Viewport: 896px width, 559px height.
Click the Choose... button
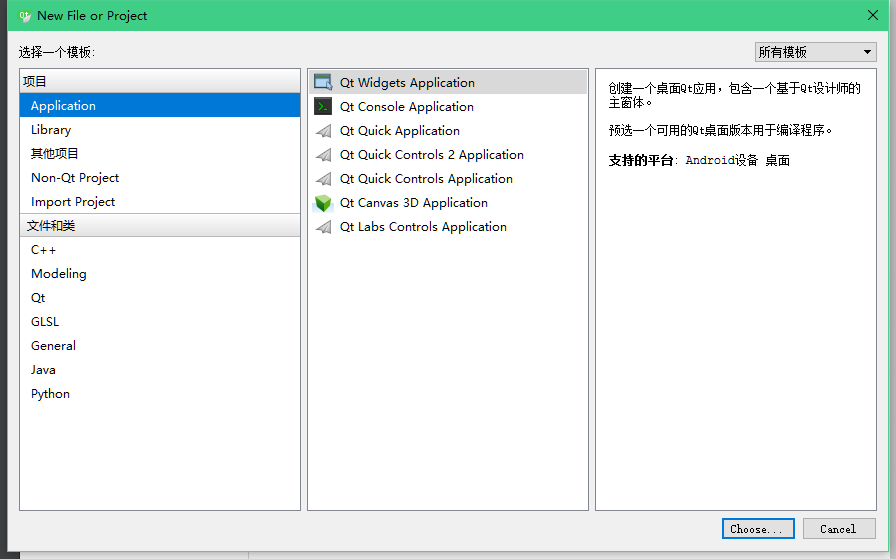tap(758, 529)
